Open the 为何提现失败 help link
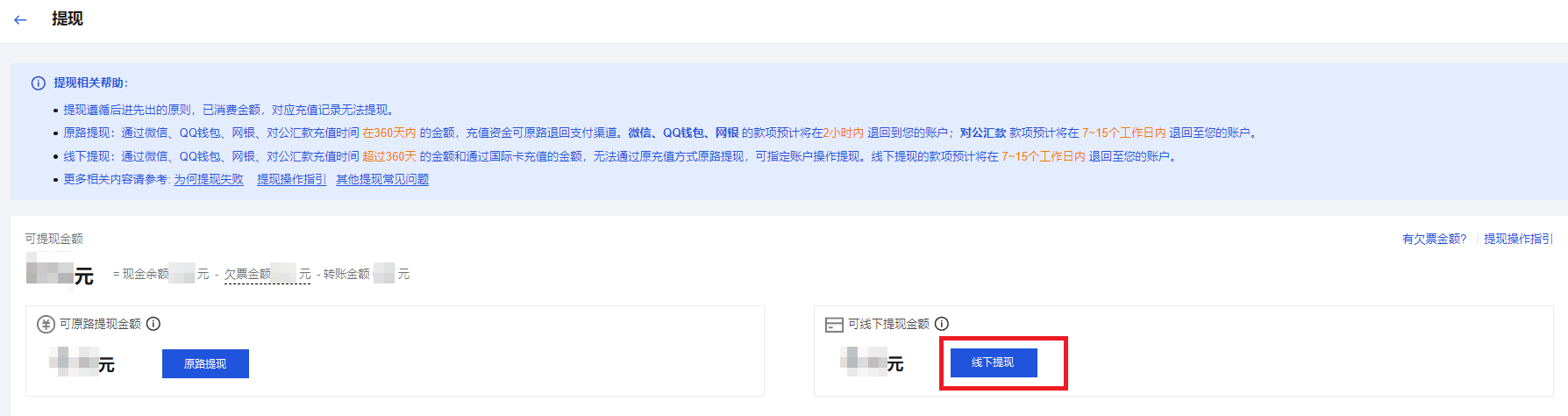This screenshot has height=416, width=1568. tap(209, 179)
